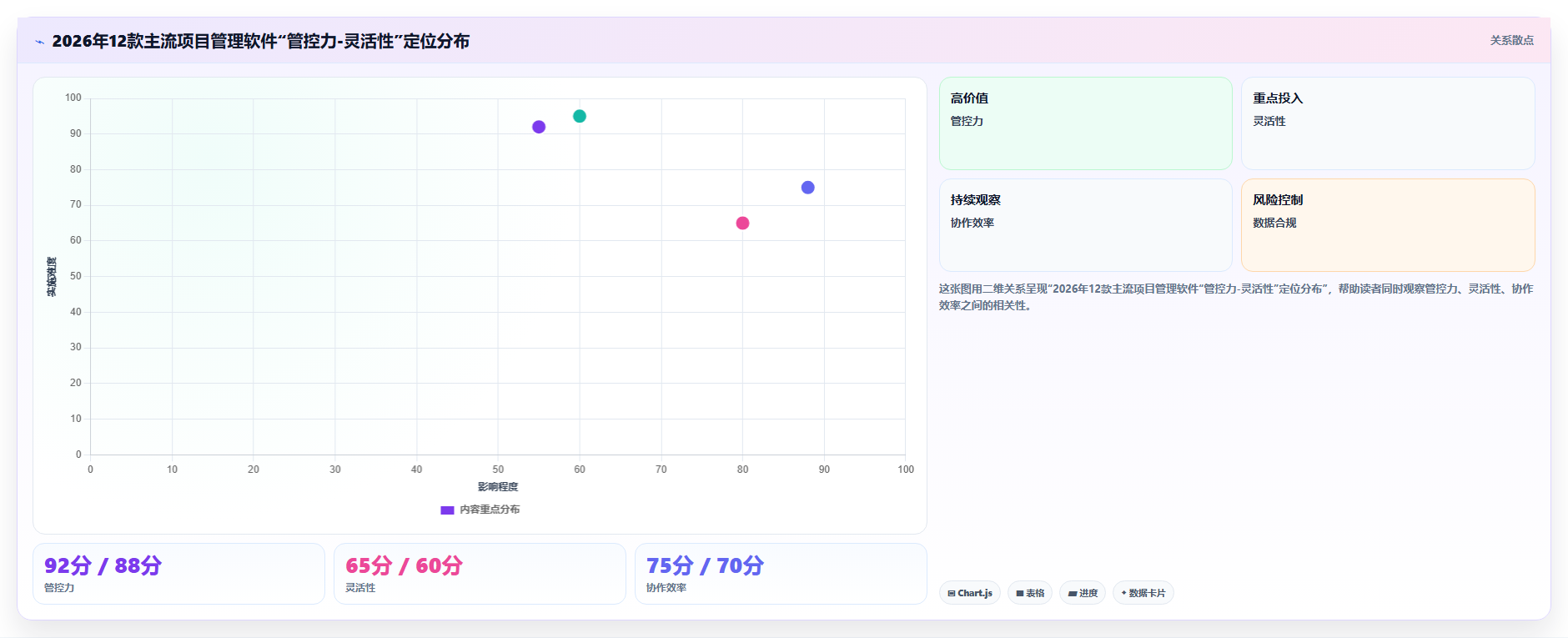Select the 重点投入 灵活性 card
Screen dimensions: 1568x638
(1388, 123)
